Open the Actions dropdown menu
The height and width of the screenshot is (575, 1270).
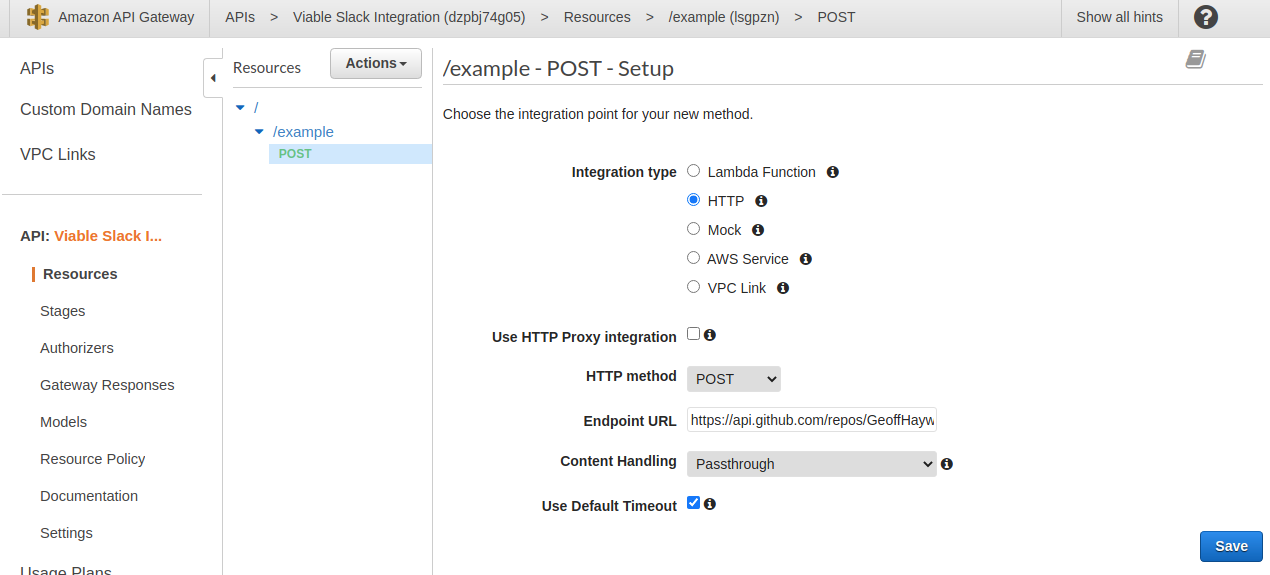(376, 63)
